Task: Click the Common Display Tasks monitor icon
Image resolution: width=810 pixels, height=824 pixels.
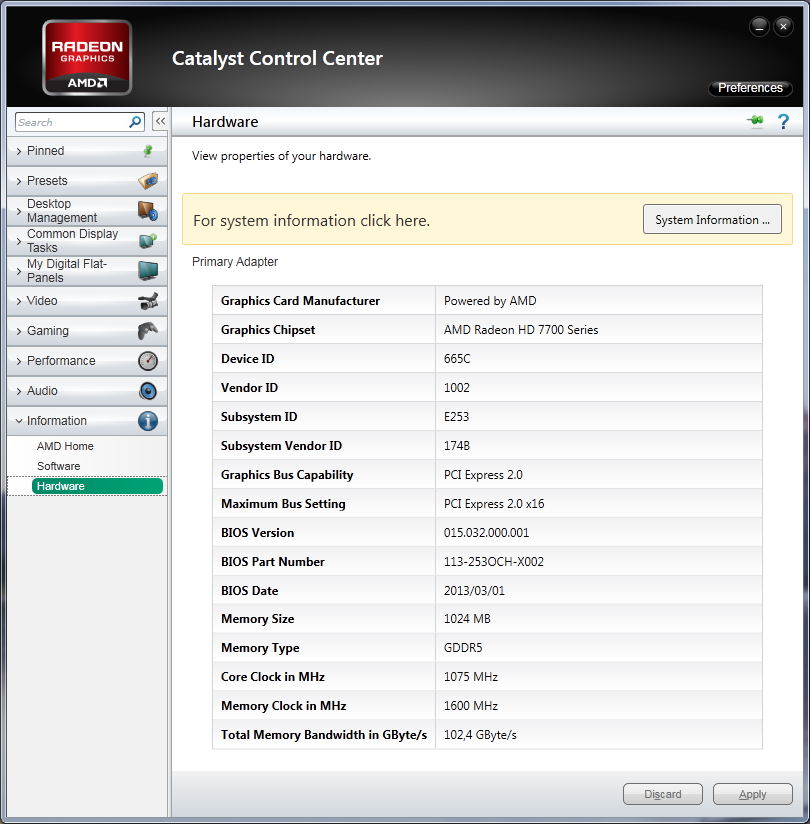Action: pyautogui.click(x=148, y=241)
